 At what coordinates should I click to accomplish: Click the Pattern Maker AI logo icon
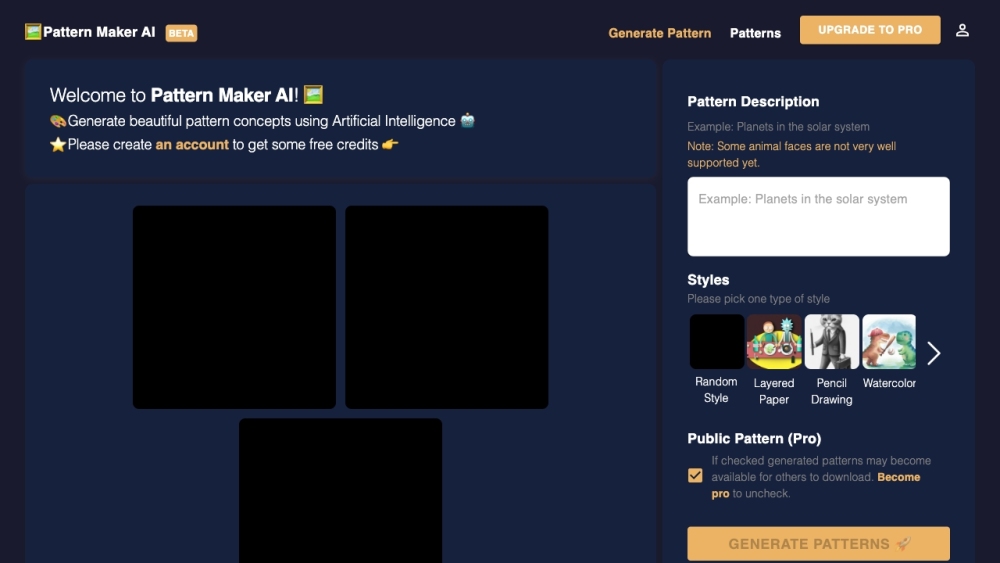coord(33,32)
